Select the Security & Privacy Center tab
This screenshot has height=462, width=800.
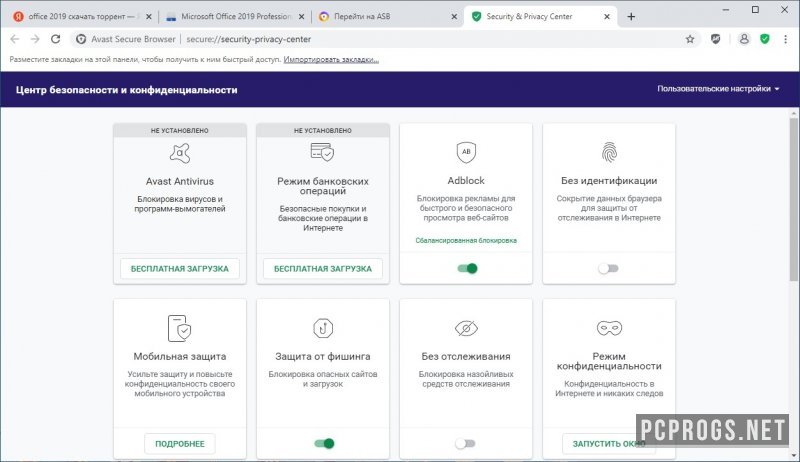tap(541, 16)
